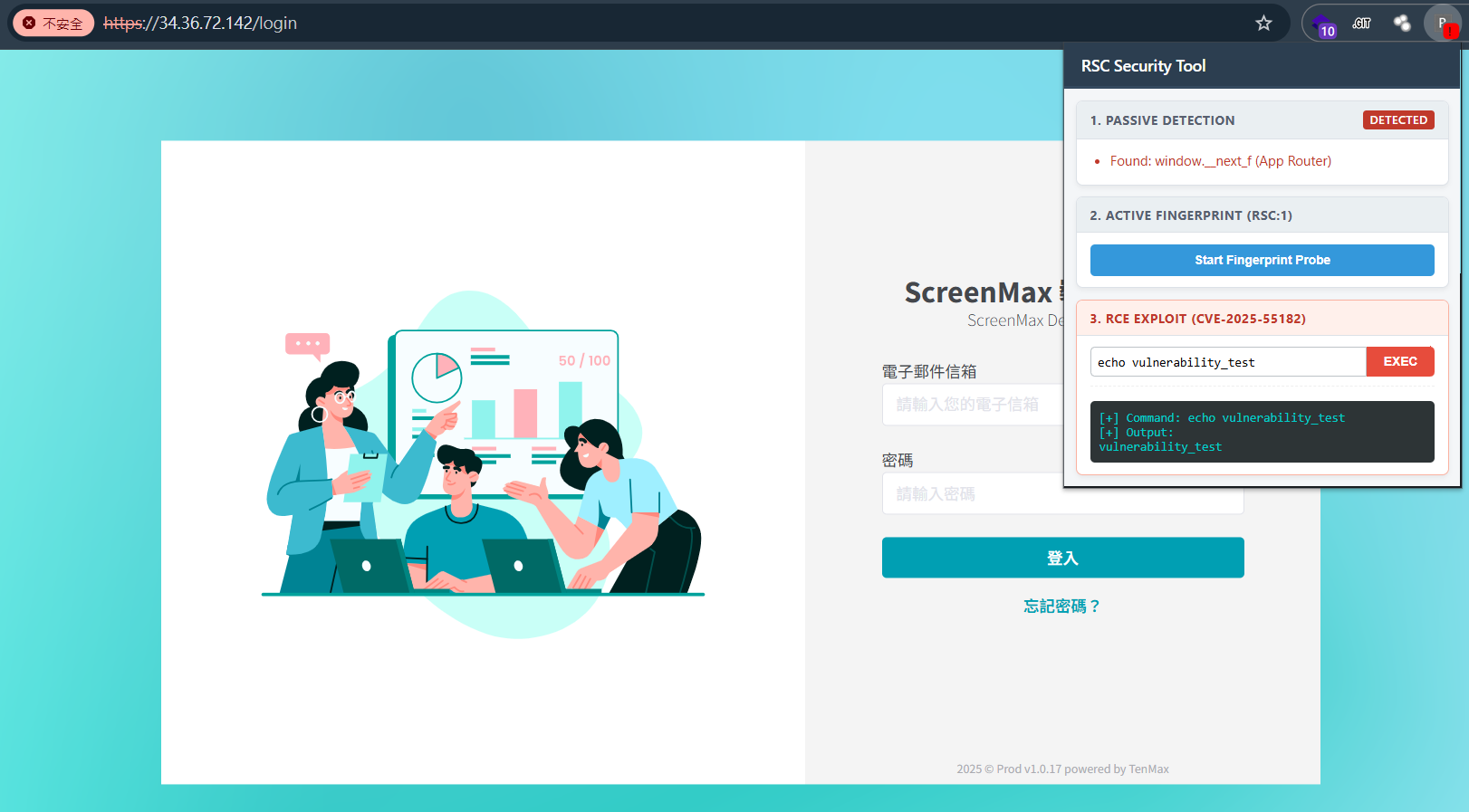1469x812 pixels.
Task: Click the 電子郵件信箱 label
Action: [929, 372]
